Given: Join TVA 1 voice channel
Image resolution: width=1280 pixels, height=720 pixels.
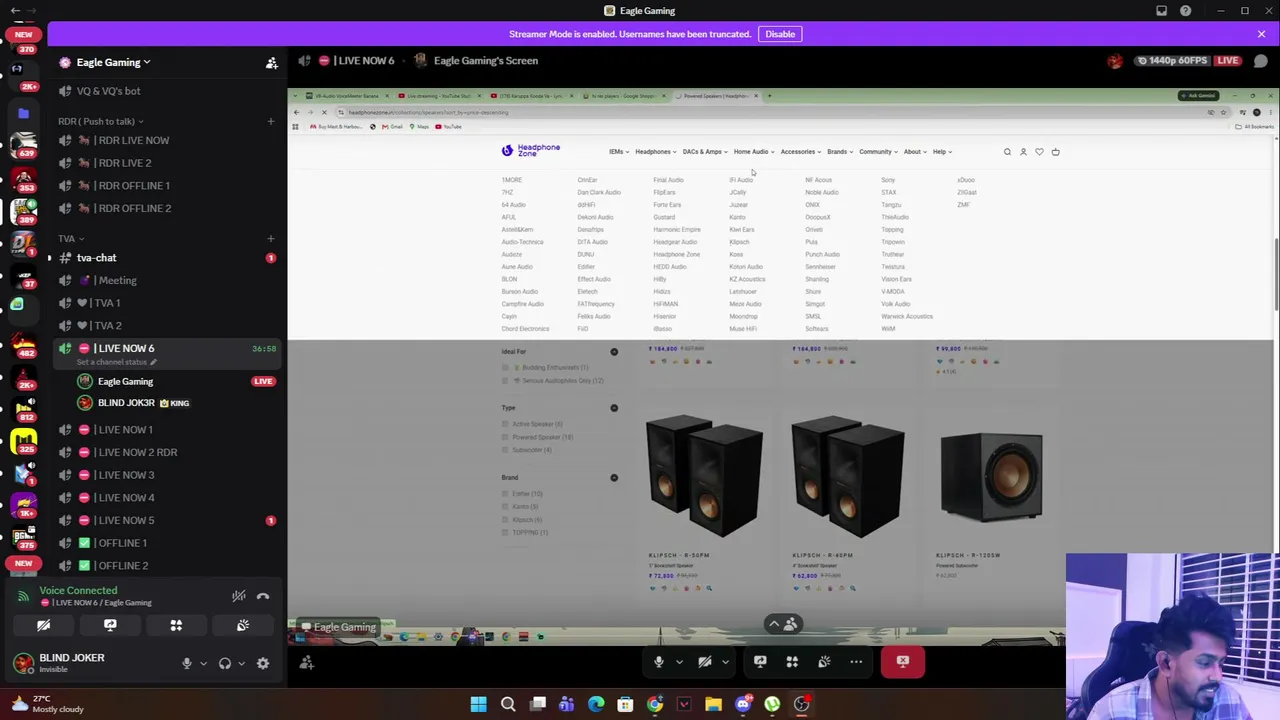Looking at the screenshot, I should click(167, 303).
